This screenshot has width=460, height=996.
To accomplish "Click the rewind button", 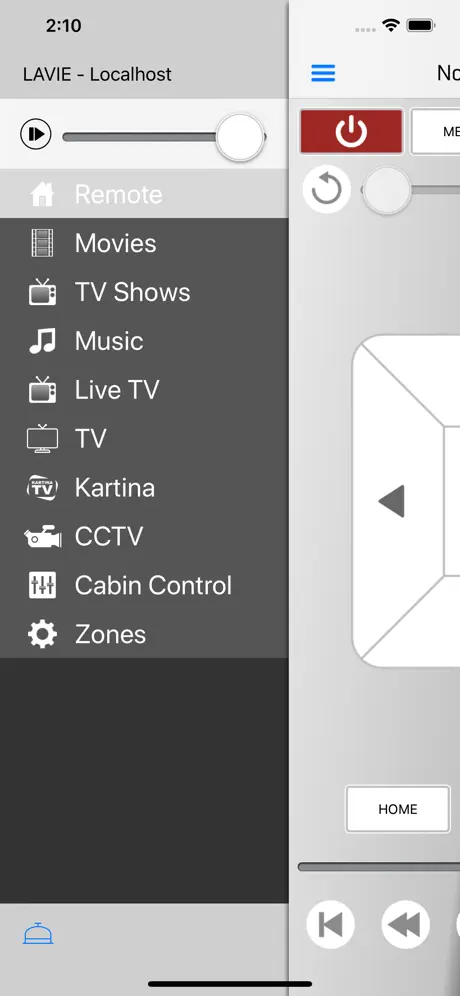I will click(x=405, y=924).
